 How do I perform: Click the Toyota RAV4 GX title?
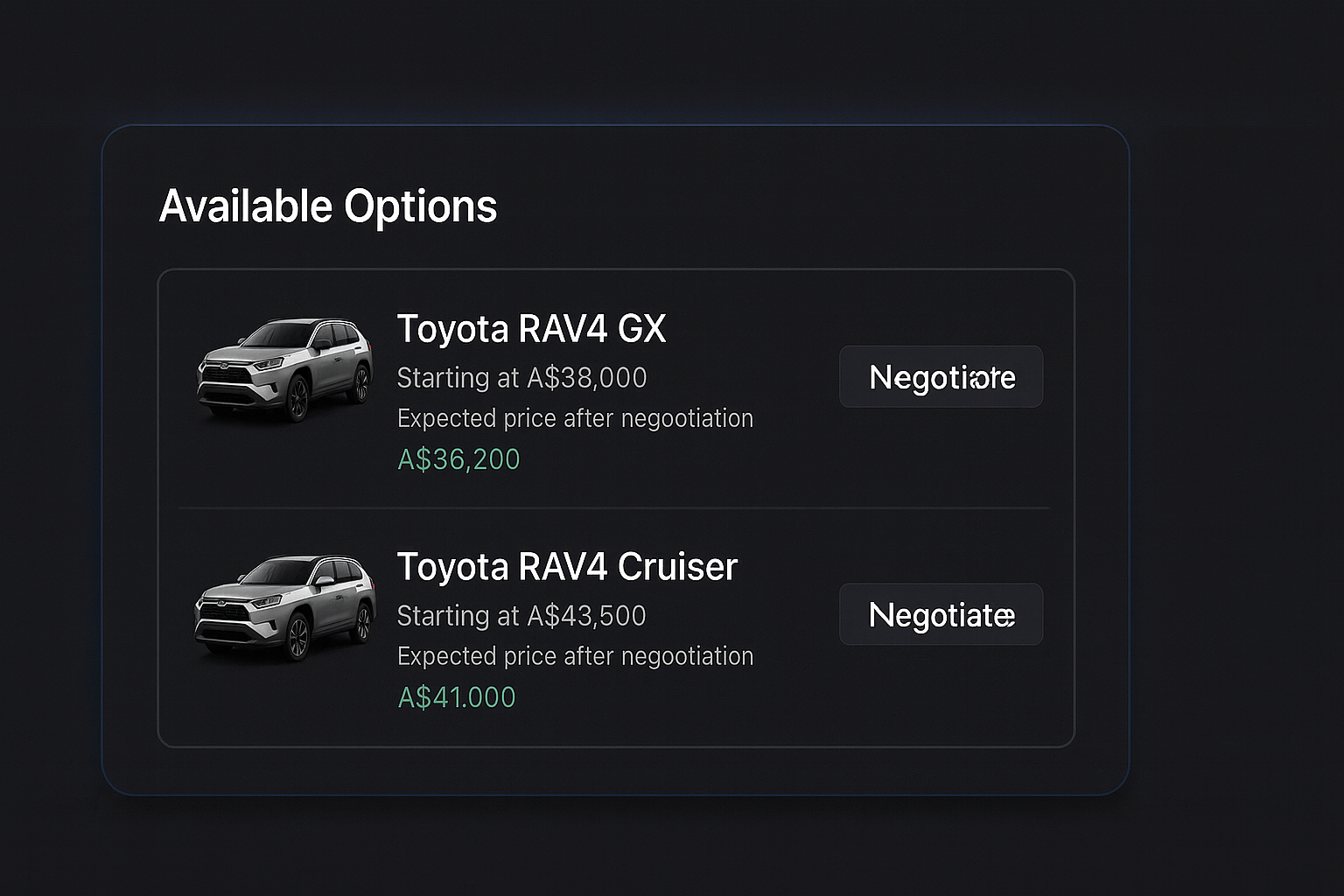531,329
